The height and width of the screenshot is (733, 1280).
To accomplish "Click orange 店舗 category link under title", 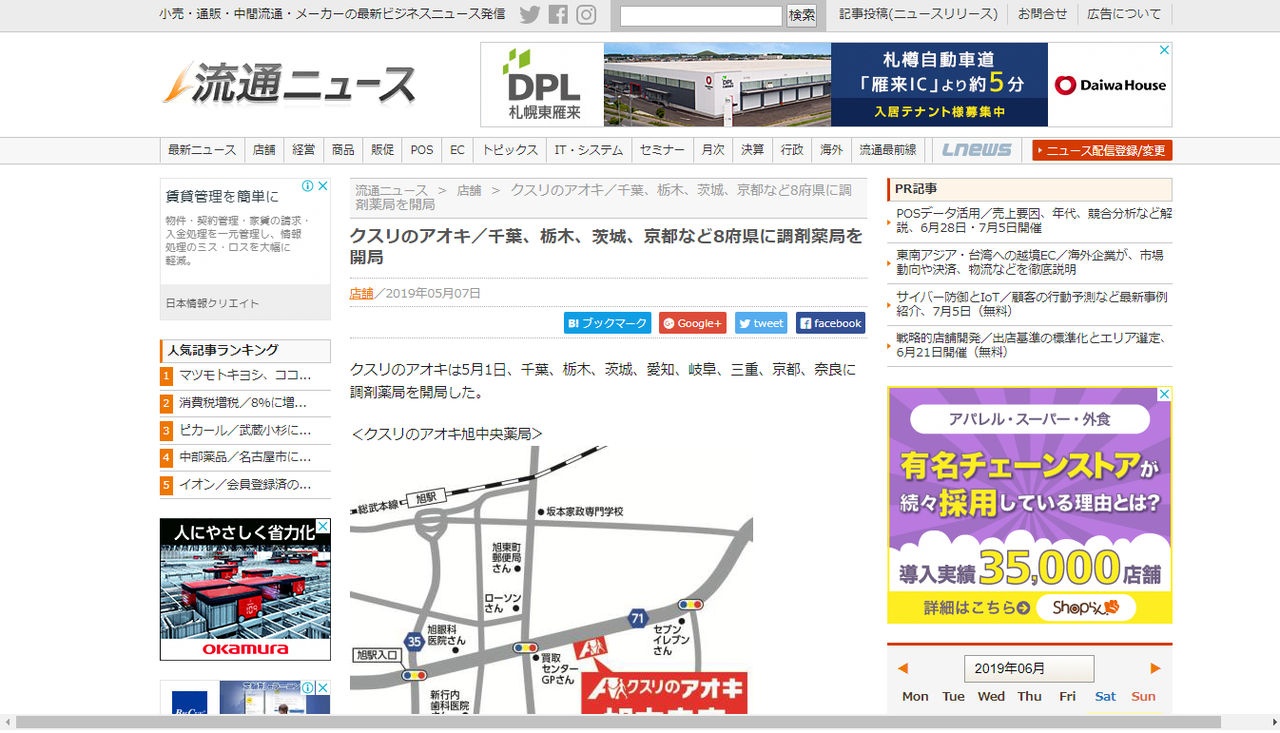I will (361, 293).
